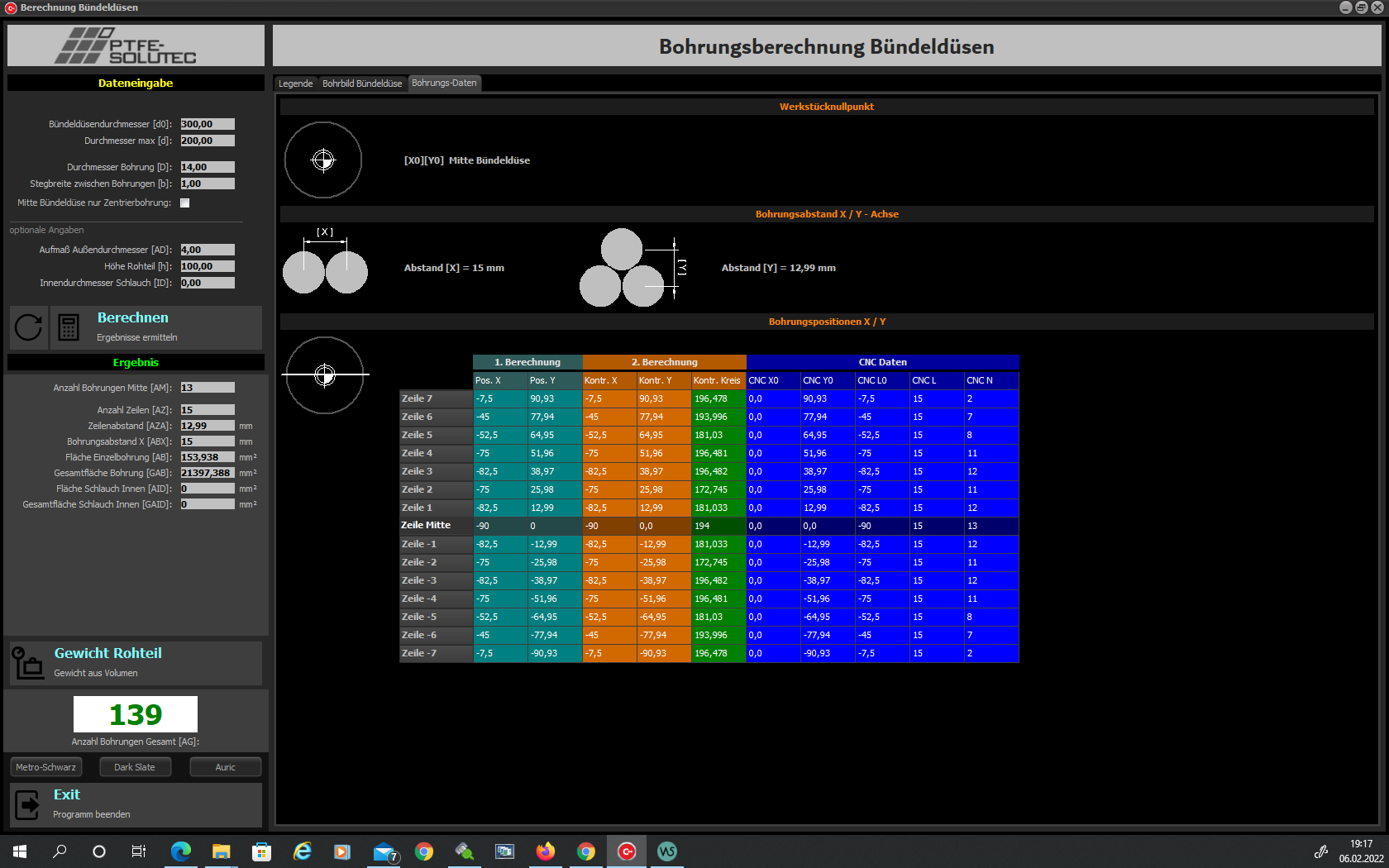Click the Durchmesser Bohrung [D] field
1389x868 pixels.
tap(208, 167)
